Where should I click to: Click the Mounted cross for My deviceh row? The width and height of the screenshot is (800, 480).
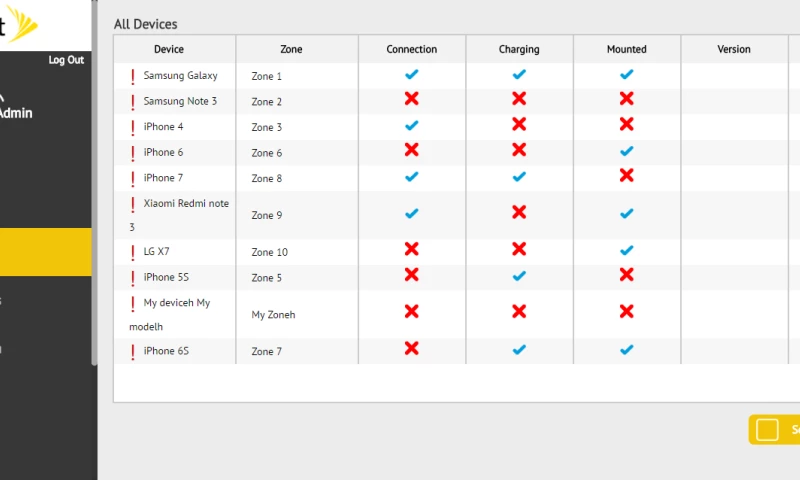(626, 312)
